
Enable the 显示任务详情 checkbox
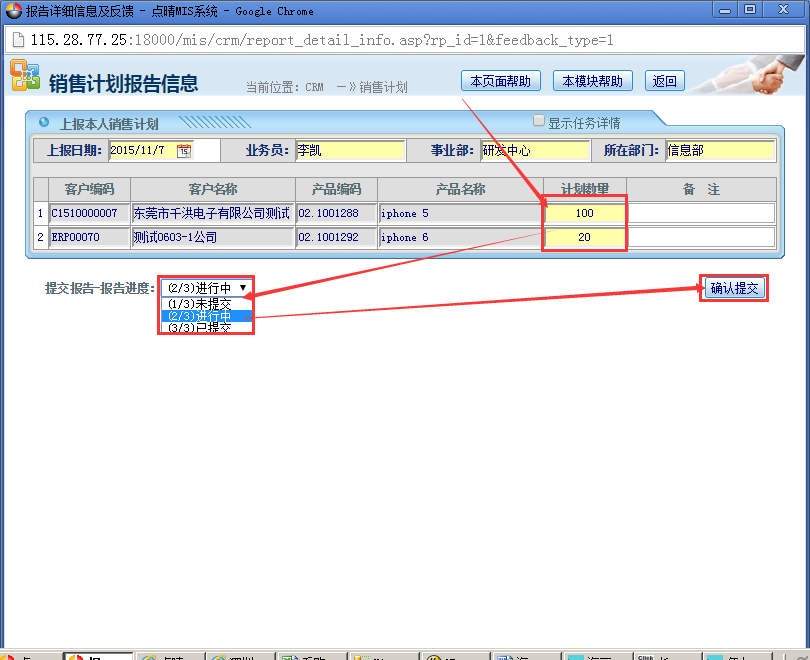(539, 121)
